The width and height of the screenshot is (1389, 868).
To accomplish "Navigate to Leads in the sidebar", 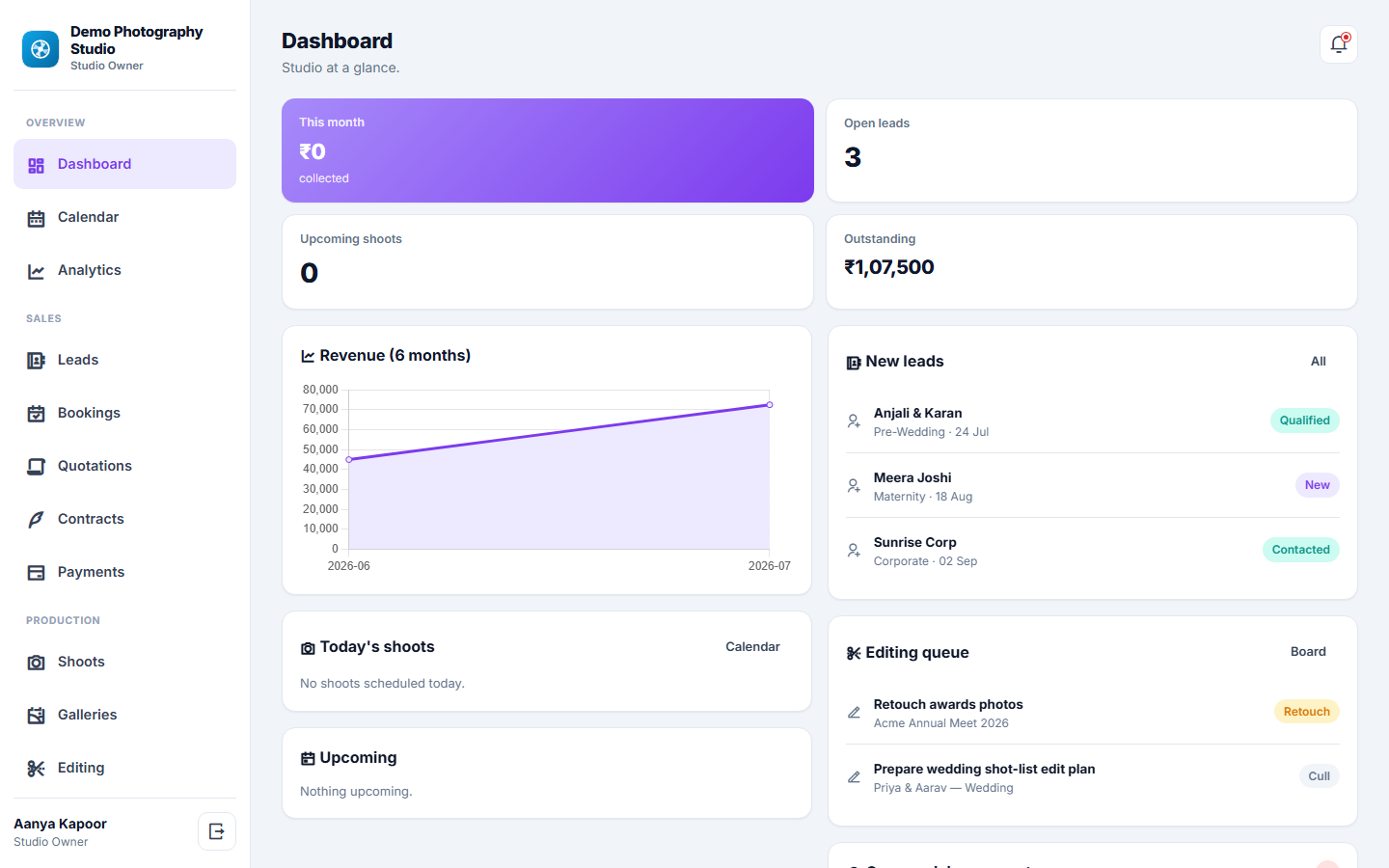I will click(124, 360).
